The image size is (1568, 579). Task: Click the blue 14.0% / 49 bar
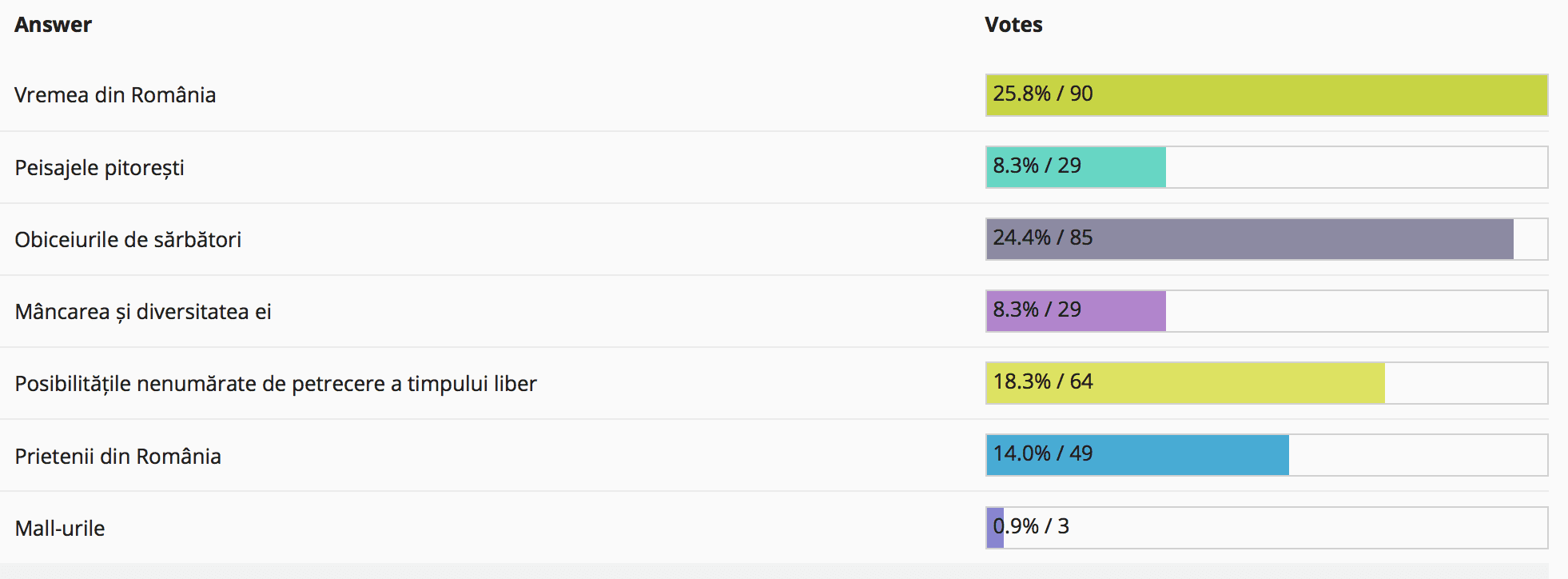tap(1138, 455)
